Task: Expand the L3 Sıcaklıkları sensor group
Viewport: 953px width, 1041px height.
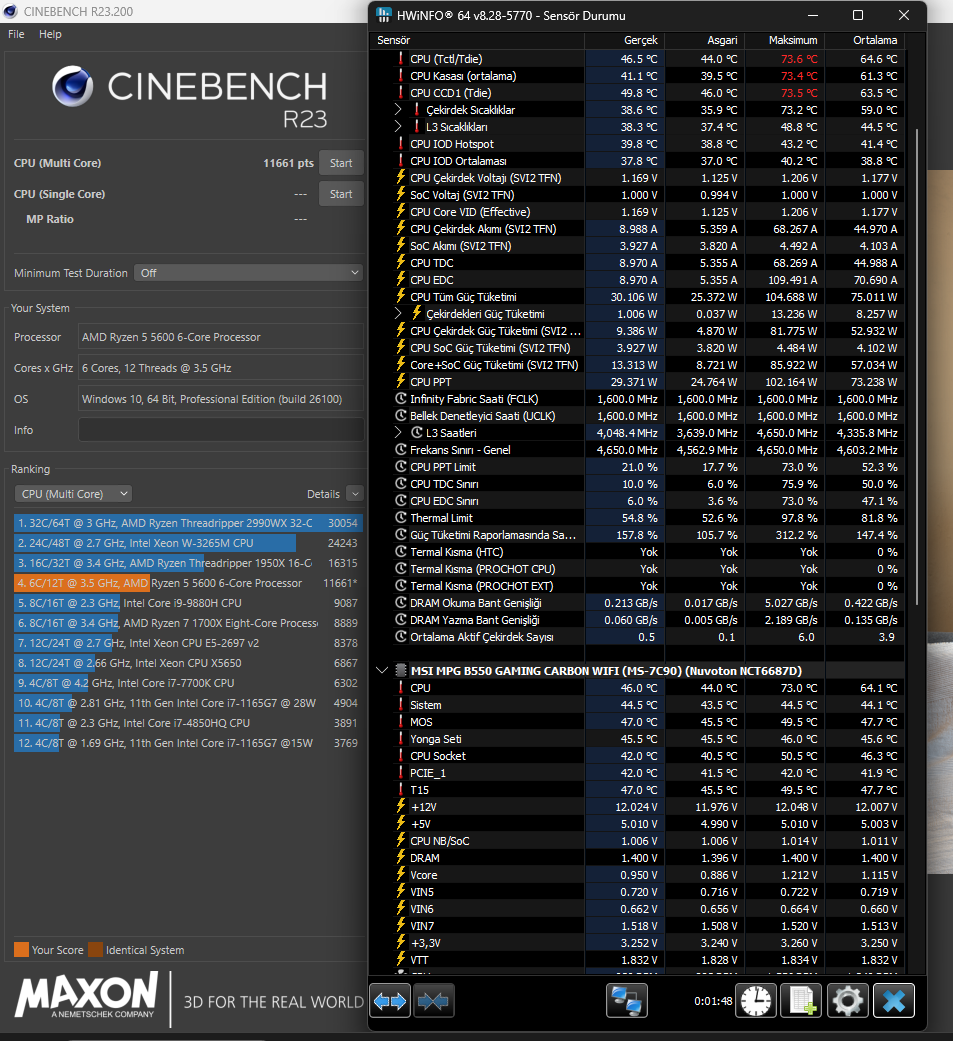Action: [398, 126]
